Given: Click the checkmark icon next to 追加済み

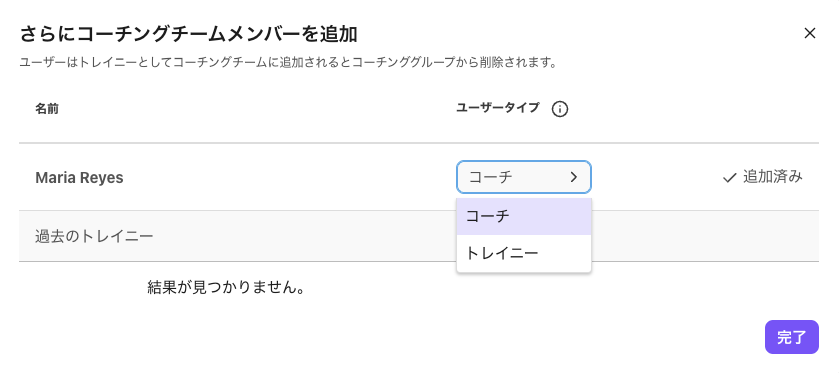Looking at the screenshot, I should [730, 178].
